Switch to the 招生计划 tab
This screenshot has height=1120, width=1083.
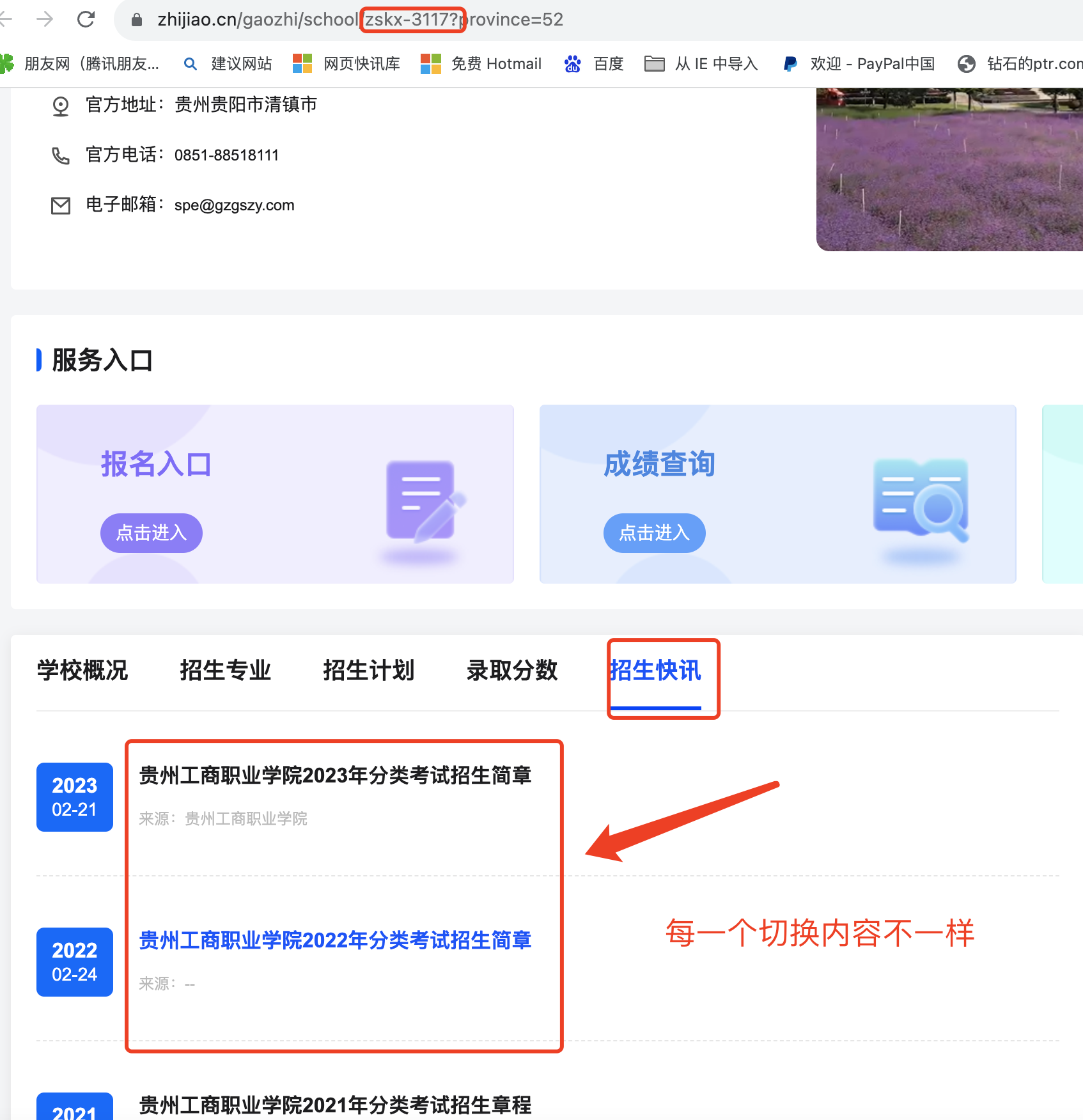click(369, 671)
